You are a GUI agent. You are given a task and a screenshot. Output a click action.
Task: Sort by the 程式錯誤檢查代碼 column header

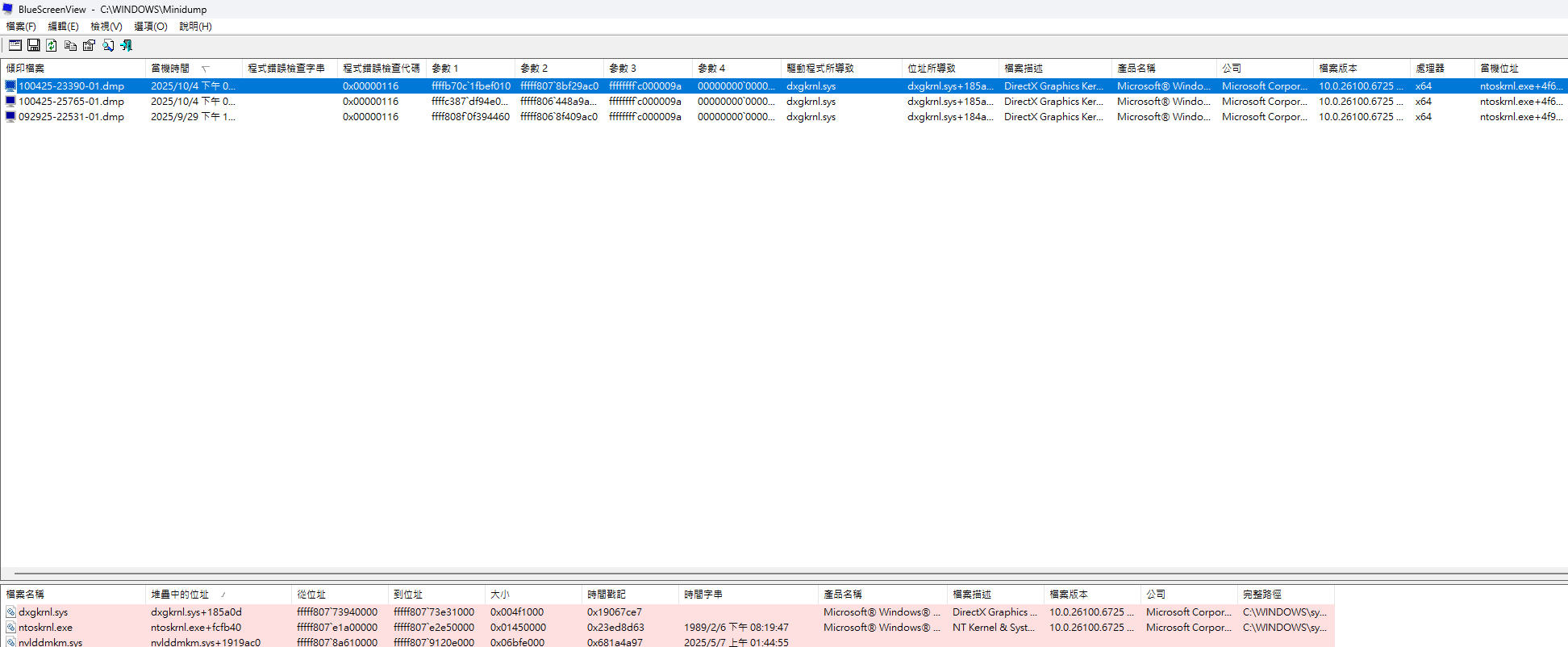pyautogui.click(x=382, y=68)
